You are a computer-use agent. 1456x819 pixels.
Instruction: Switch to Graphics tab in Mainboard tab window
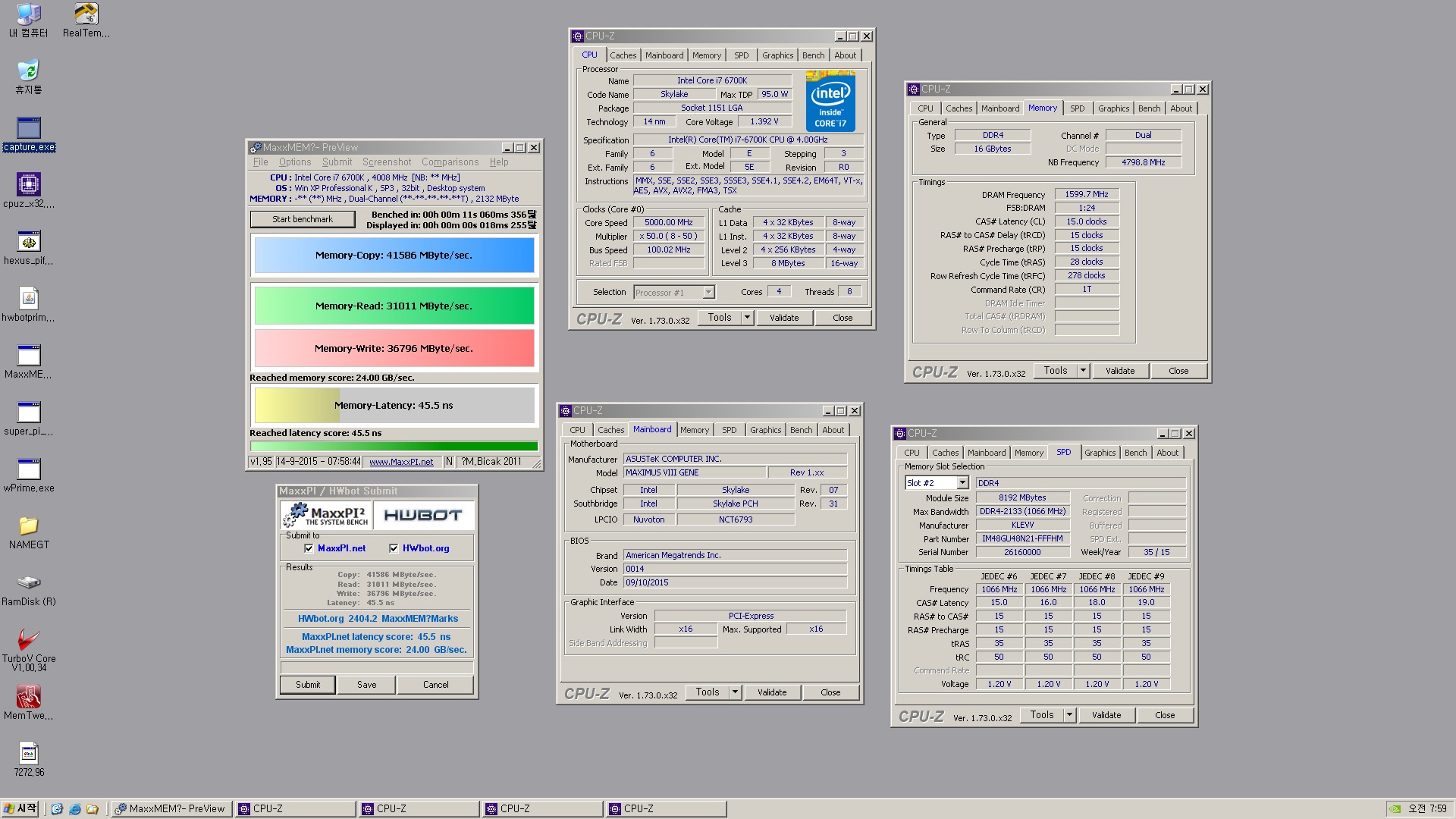click(766, 430)
